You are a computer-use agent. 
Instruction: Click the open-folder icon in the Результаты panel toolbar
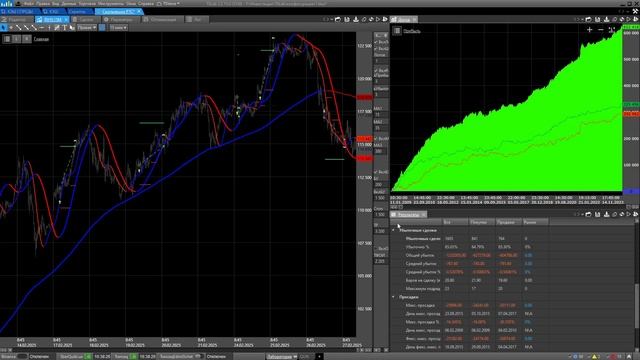588,214
